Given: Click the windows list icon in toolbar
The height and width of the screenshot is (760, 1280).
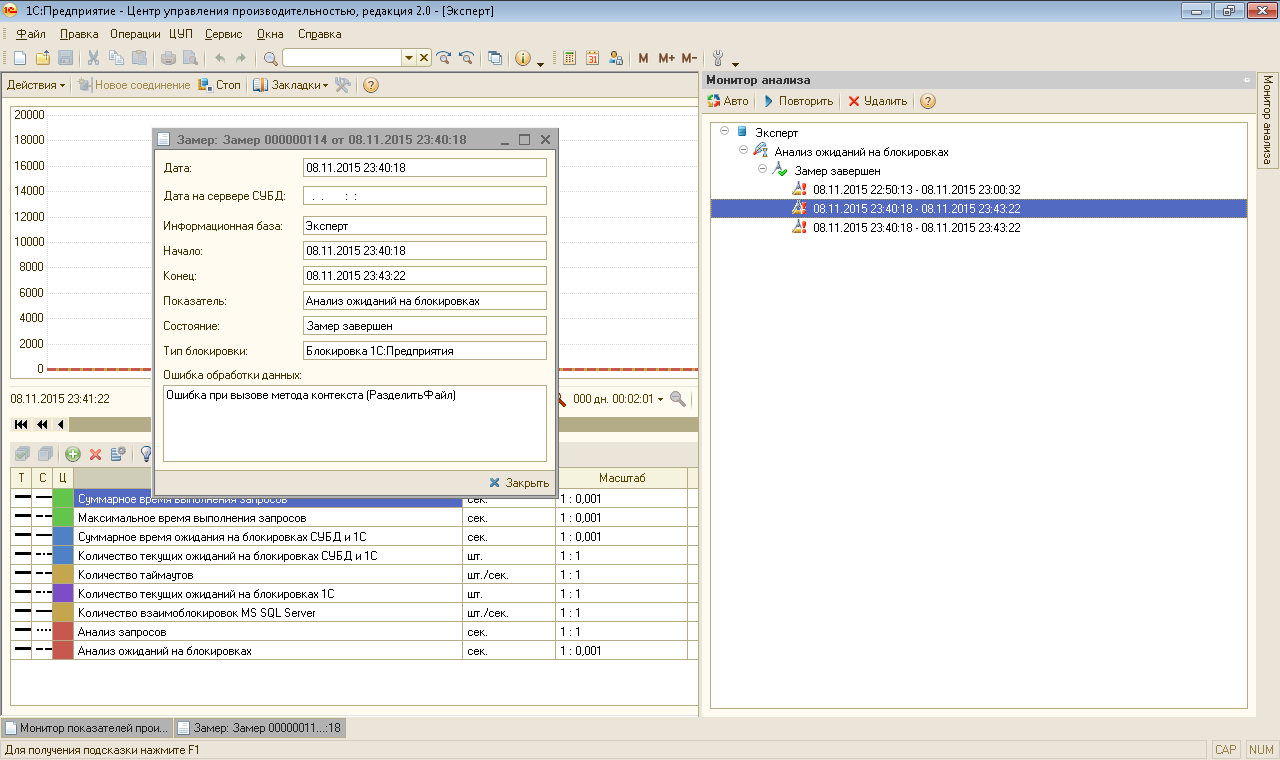Looking at the screenshot, I should (x=495, y=58).
